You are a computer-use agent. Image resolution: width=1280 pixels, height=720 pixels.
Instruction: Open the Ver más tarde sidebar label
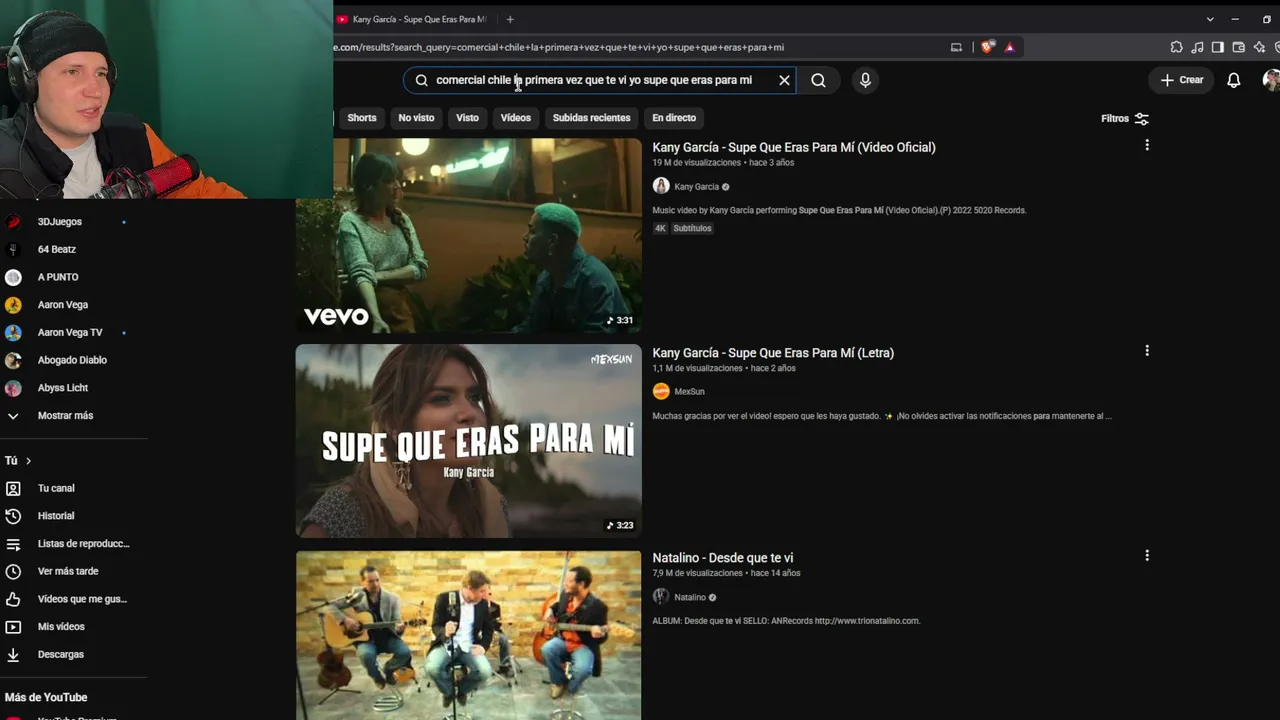pyautogui.click(x=68, y=572)
